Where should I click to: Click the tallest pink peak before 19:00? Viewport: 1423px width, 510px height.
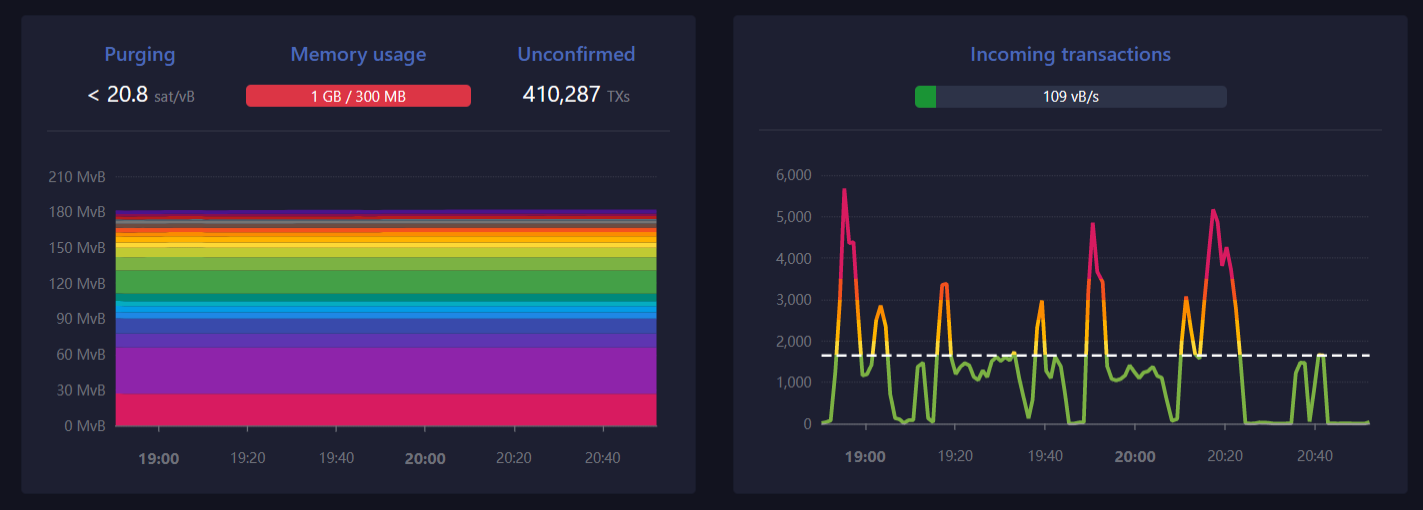click(844, 191)
